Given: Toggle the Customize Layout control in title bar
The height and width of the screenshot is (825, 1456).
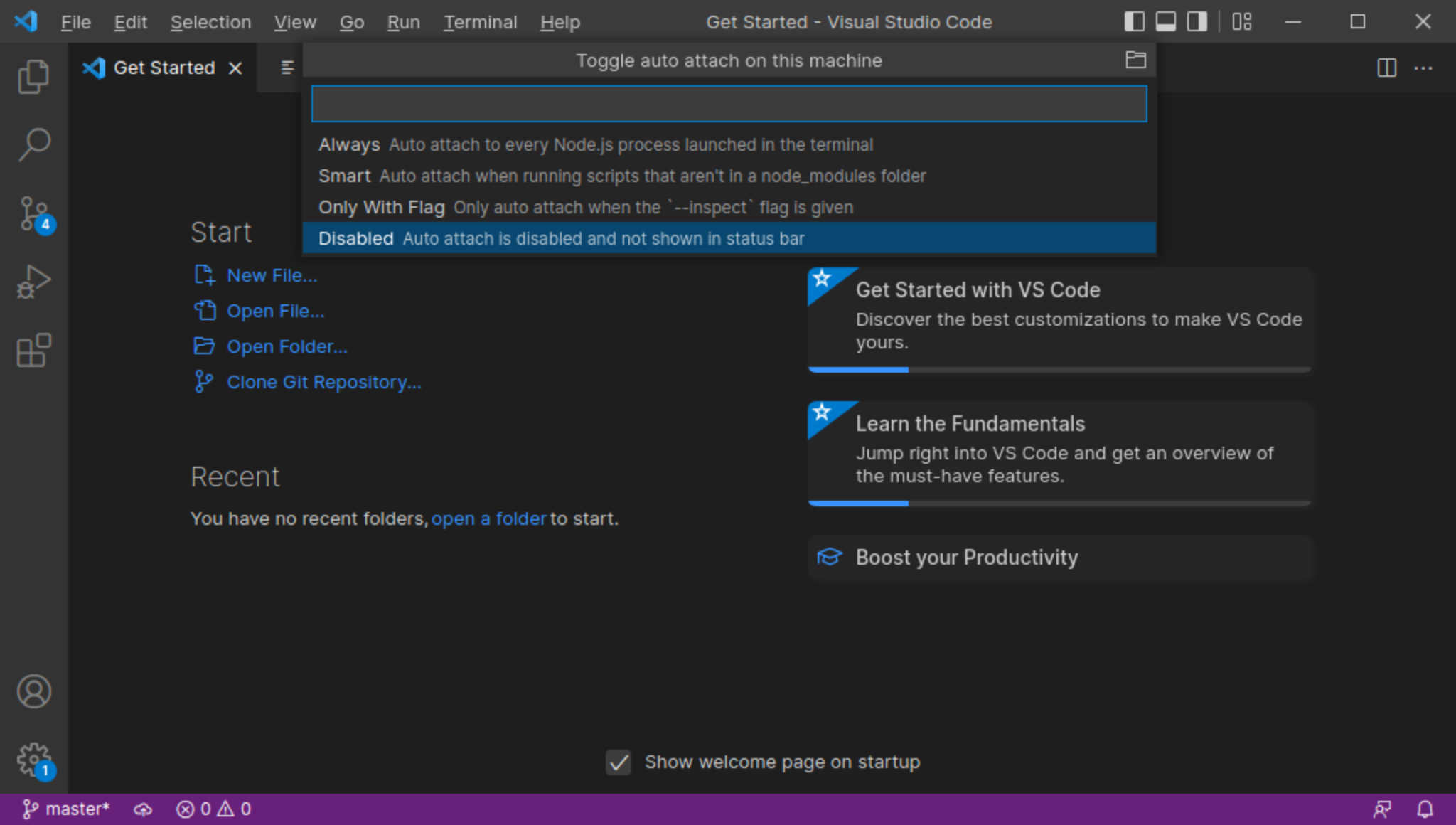Looking at the screenshot, I should tap(1242, 21).
